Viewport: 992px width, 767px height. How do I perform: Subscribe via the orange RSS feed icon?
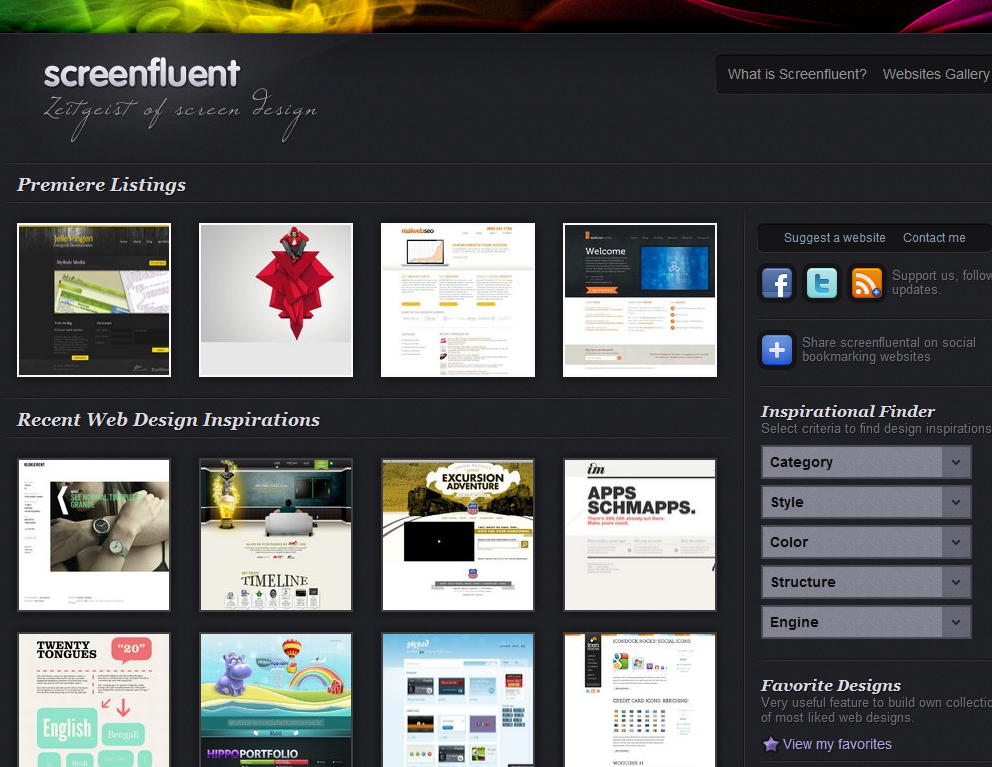(x=867, y=283)
